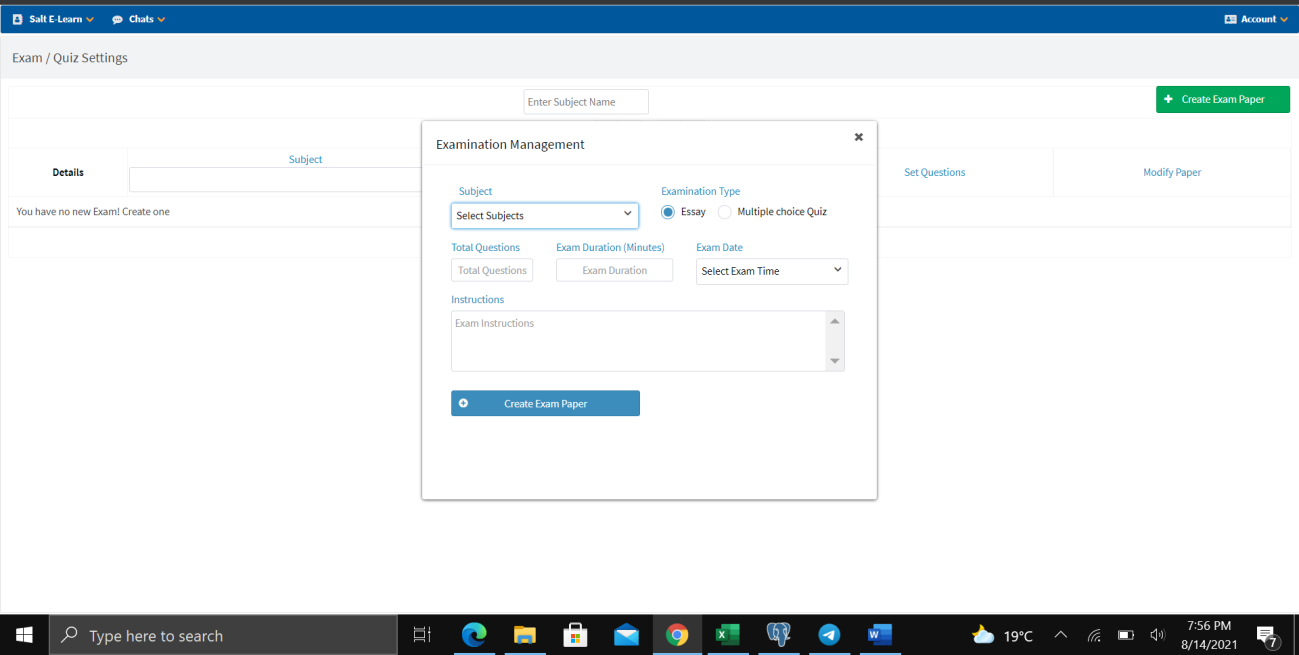Switch to the Set Questions tab
The image size is (1299, 655).
(934, 171)
